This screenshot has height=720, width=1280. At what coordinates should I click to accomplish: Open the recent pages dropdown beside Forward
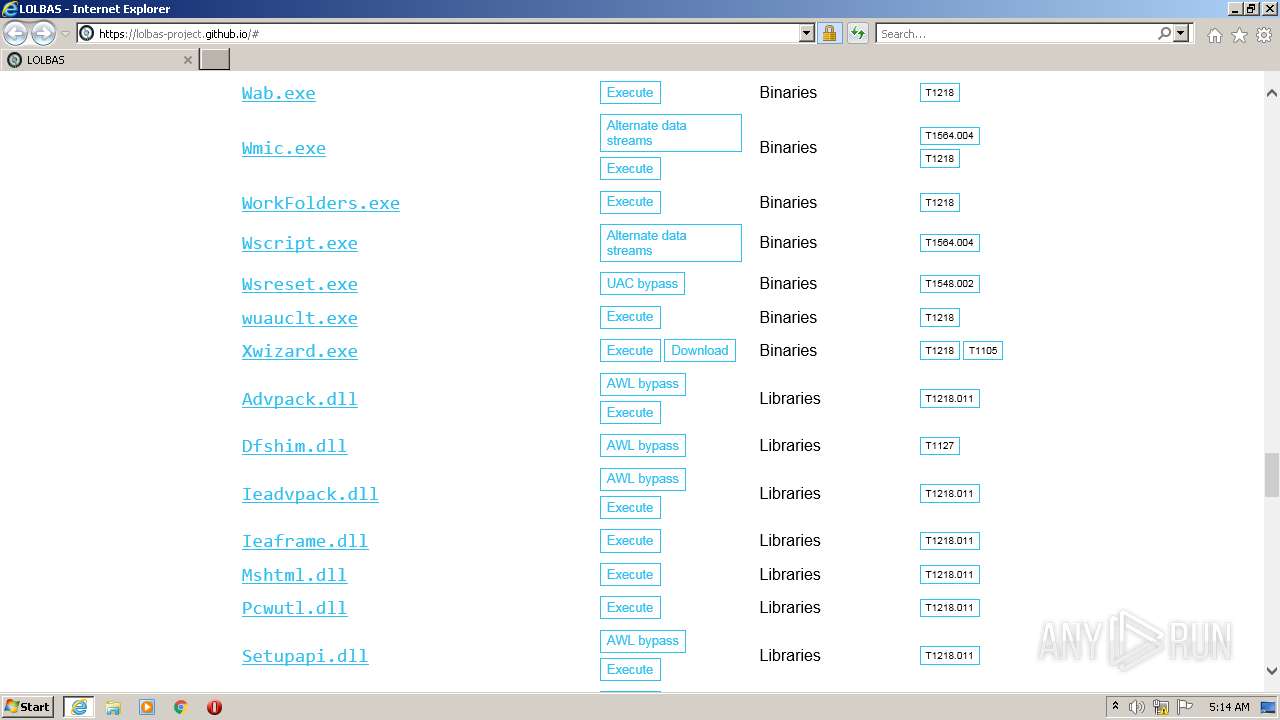pyautogui.click(x=65, y=34)
